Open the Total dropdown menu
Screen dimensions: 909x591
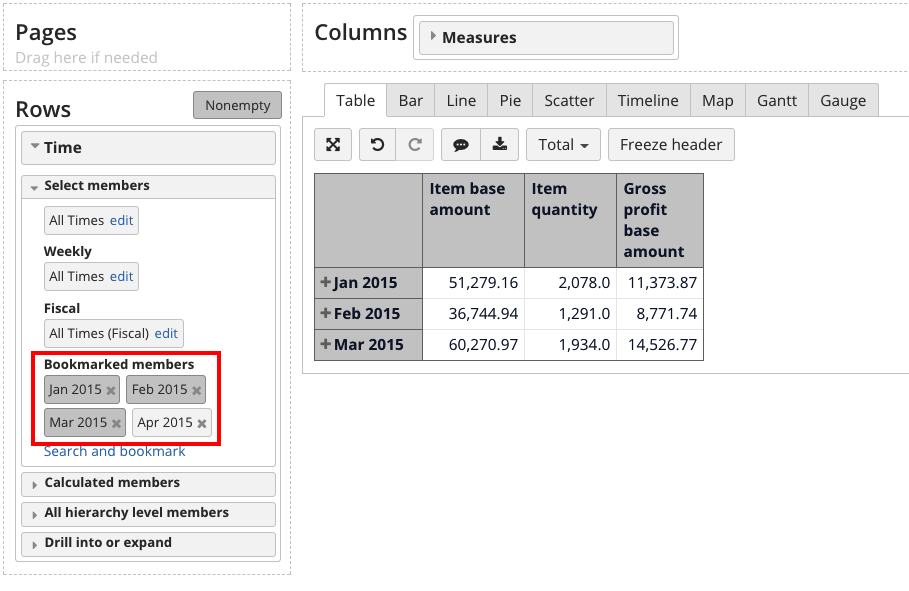pos(563,145)
